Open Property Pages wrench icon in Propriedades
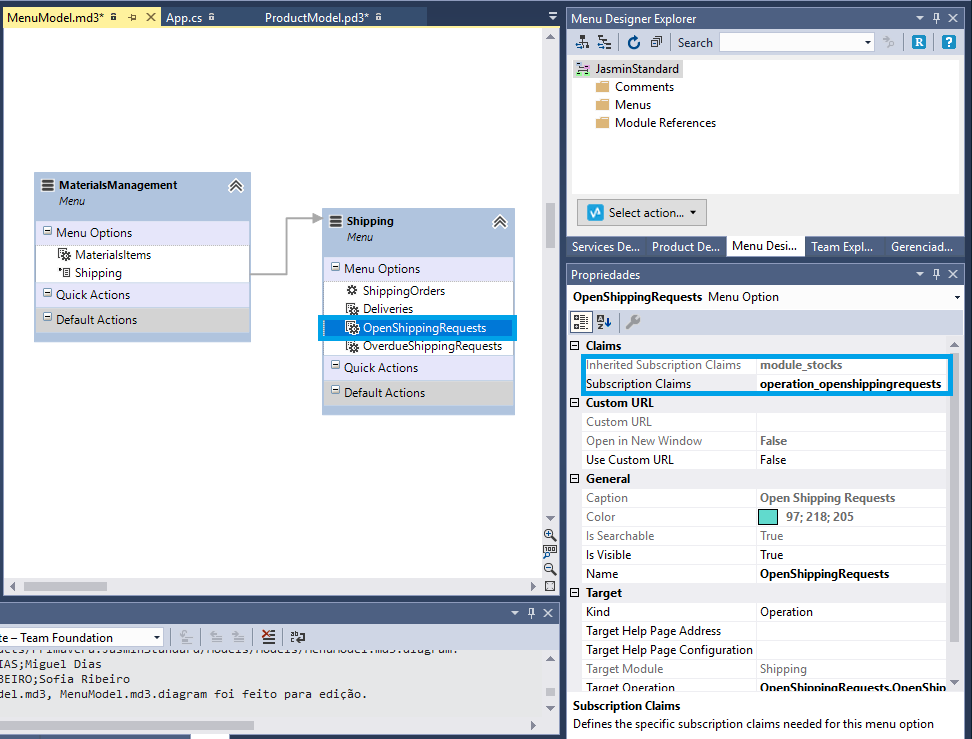The image size is (972, 739). coord(633,322)
